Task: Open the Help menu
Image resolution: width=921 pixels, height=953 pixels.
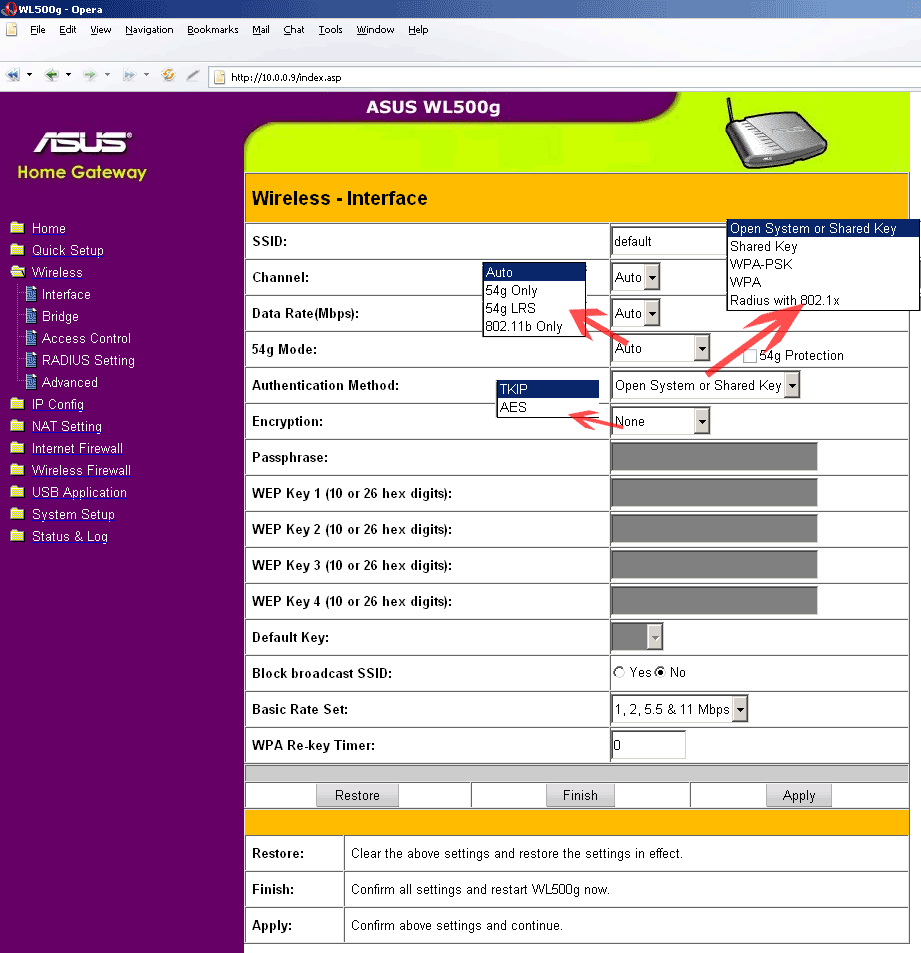Action: pyautogui.click(x=418, y=30)
